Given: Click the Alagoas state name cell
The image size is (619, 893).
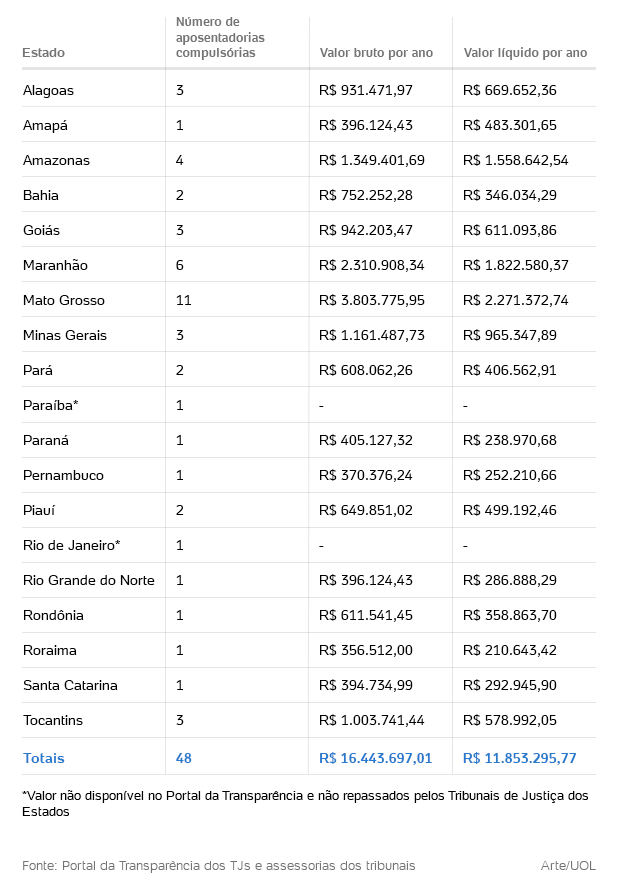Looking at the screenshot, I should click(x=48, y=90).
